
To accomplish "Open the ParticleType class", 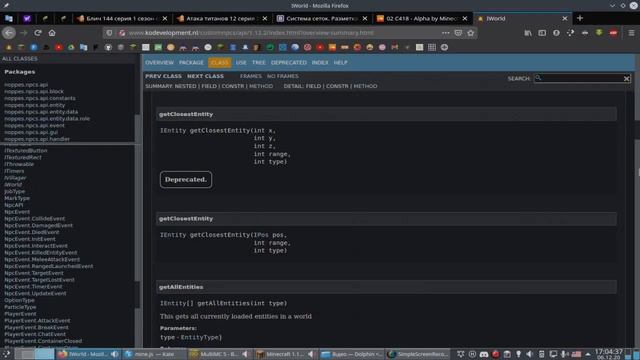I will pos(20,307).
